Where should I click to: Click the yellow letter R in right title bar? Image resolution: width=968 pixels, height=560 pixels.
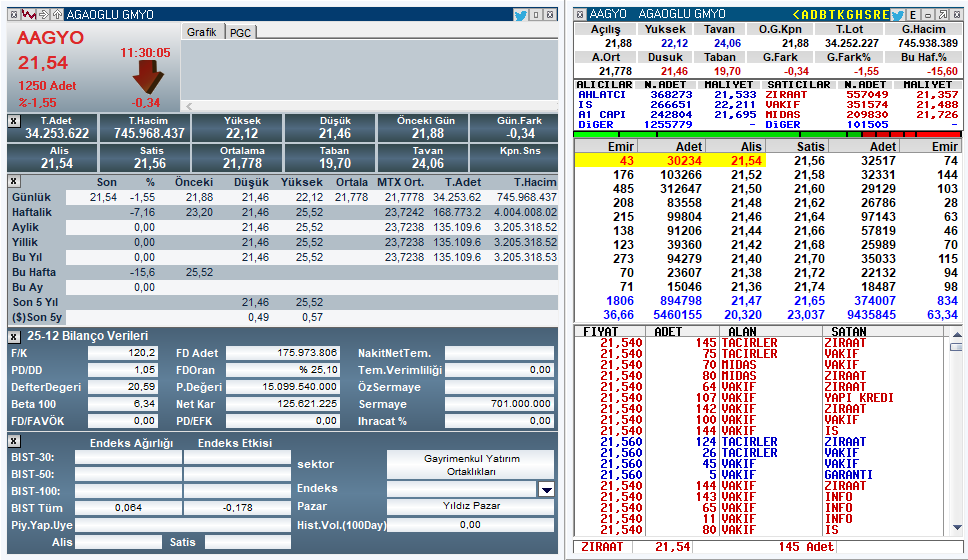pyautogui.click(x=877, y=14)
